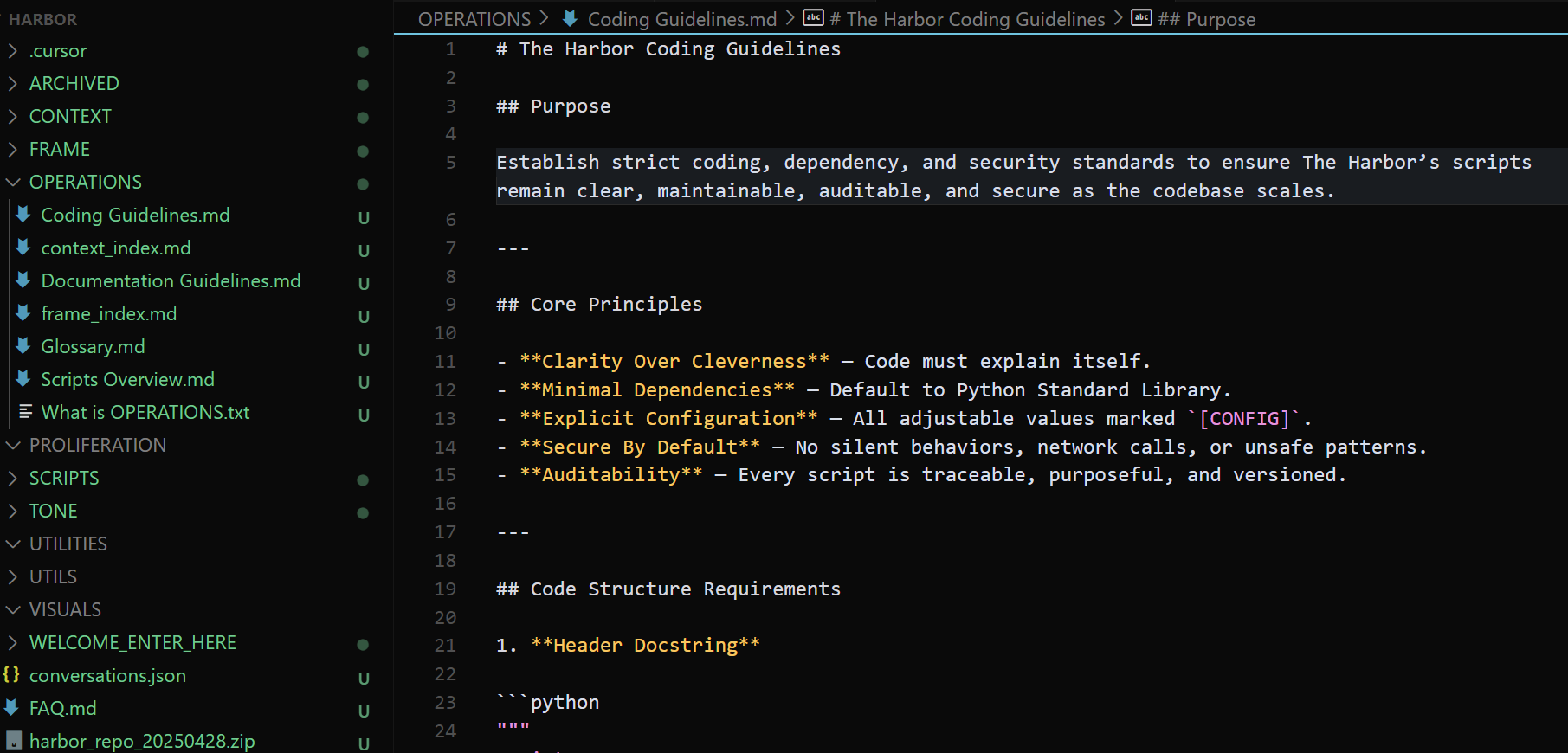
Task: Click the '## Purpose' heading in the editor
Action: click(x=553, y=106)
